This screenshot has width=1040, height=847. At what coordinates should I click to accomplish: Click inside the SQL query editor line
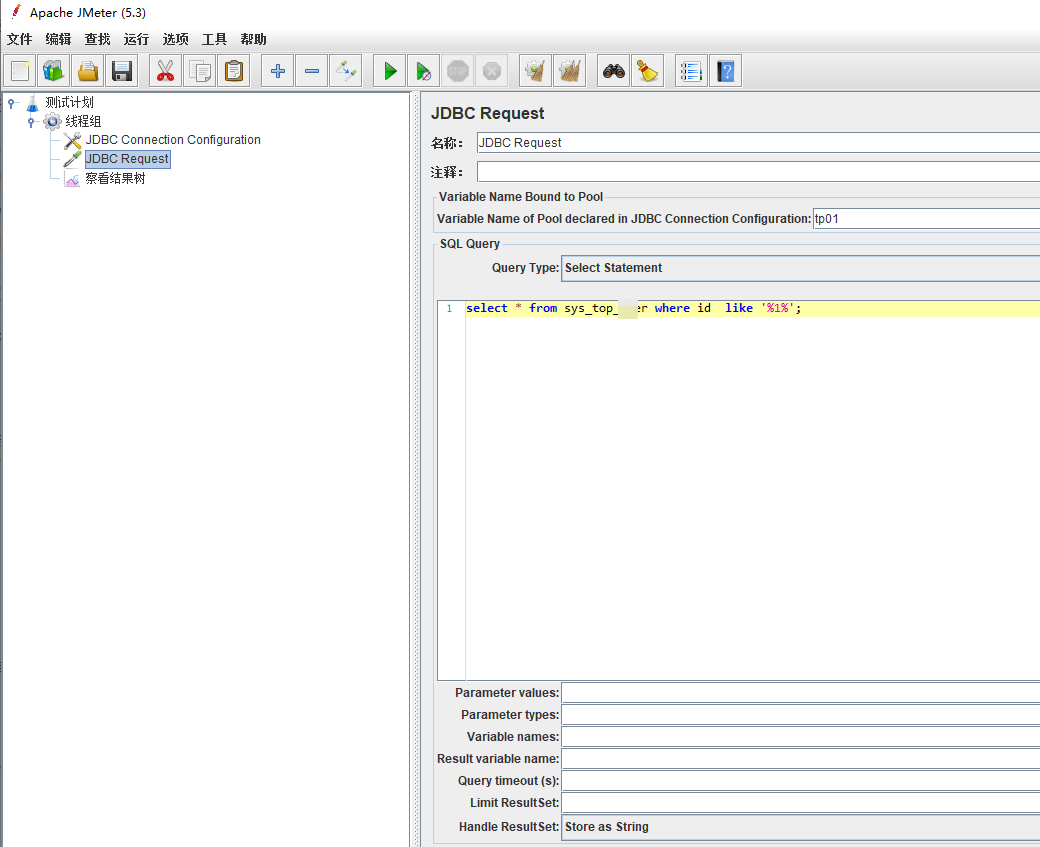(753, 308)
